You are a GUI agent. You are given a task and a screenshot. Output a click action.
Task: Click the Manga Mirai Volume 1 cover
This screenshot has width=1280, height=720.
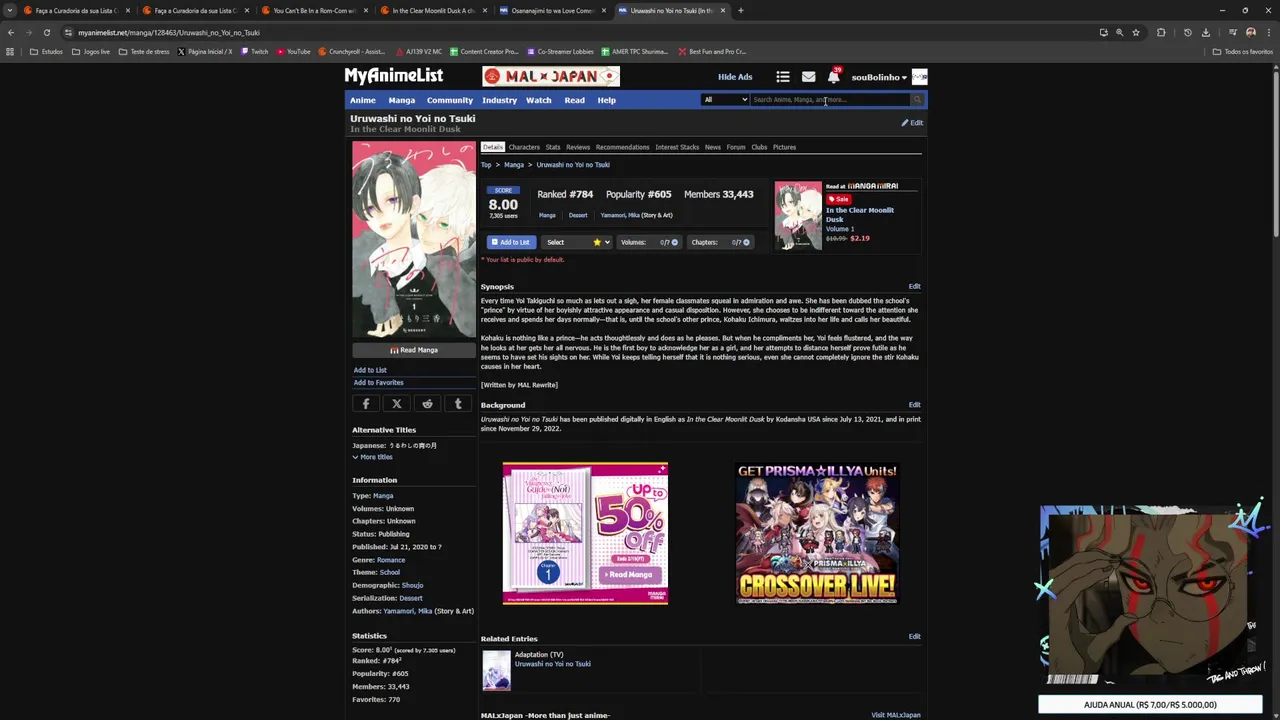pyautogui.click(x=798, y=215)
